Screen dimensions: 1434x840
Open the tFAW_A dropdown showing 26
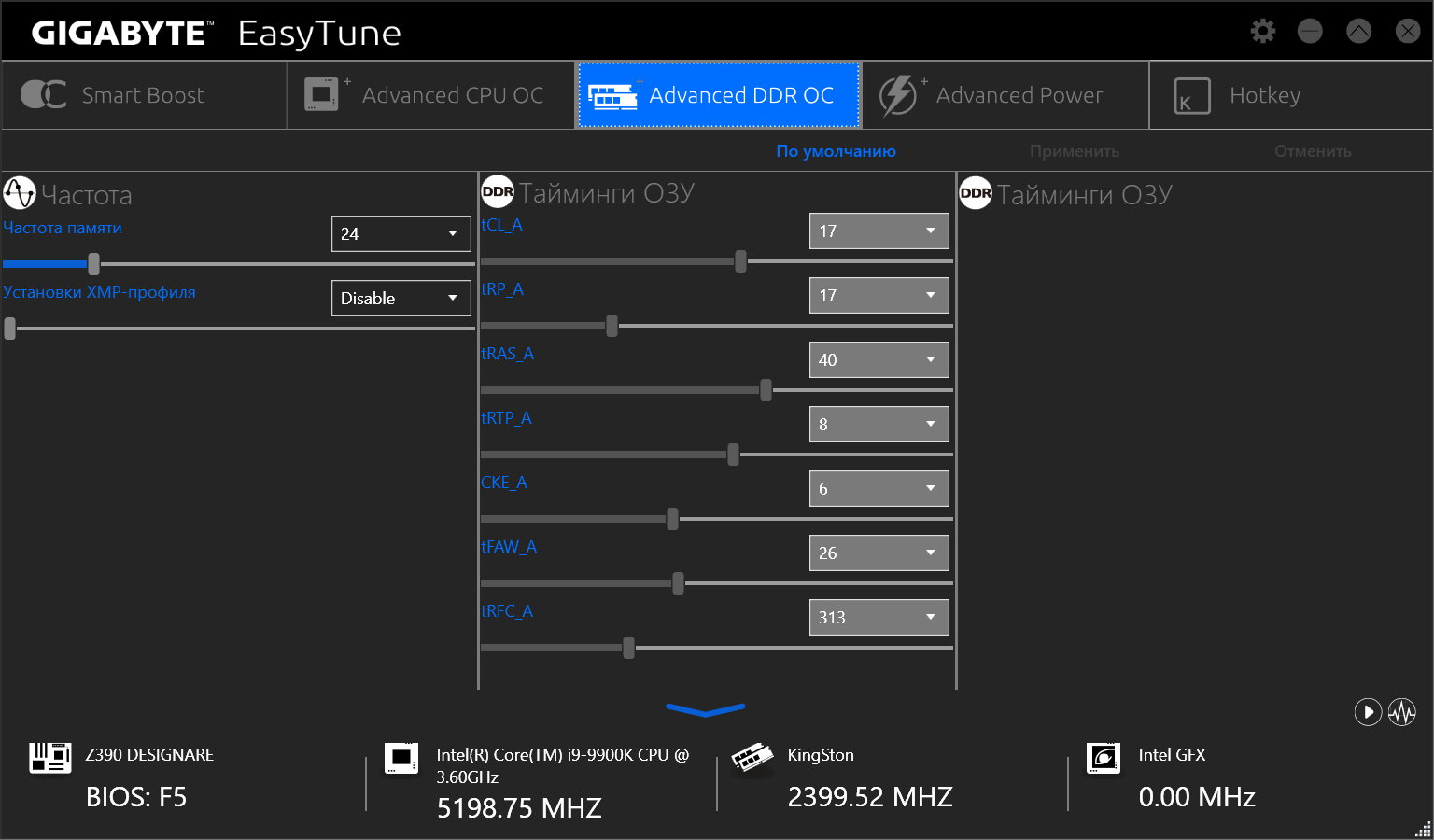coord(879,553)
